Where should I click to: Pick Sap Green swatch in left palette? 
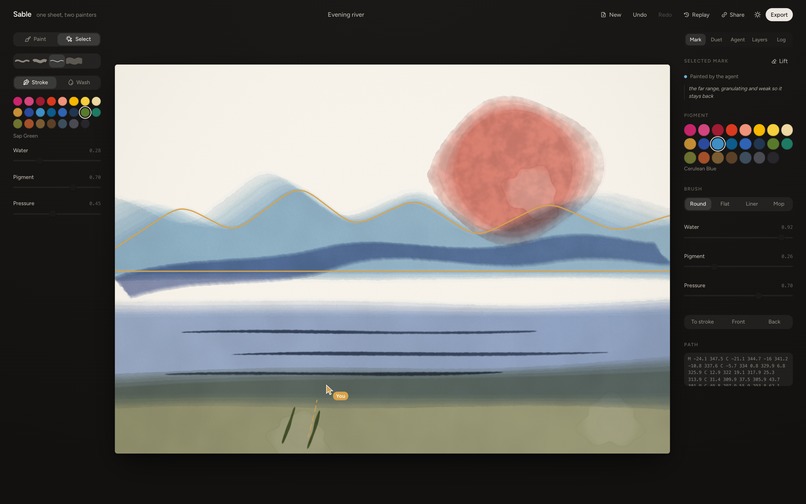85,113
